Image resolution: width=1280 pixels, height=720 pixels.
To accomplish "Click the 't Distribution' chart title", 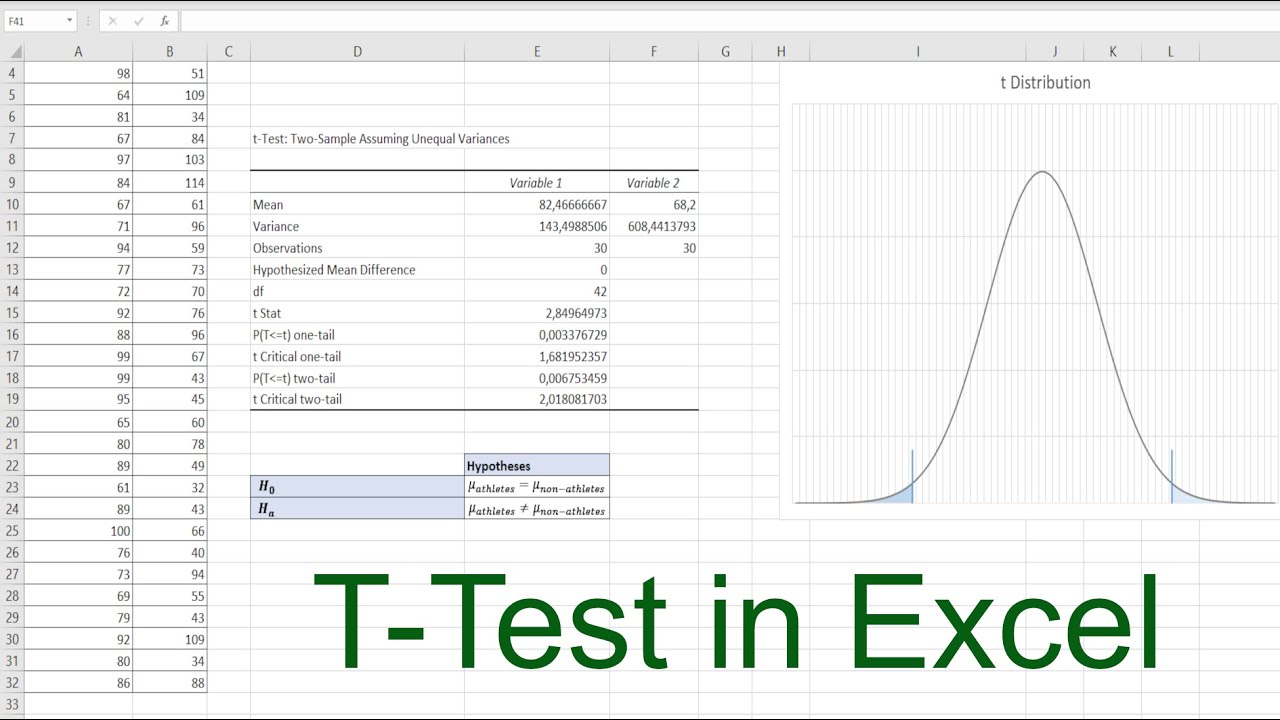I will pyautogui.click(x=1045, y=83).
